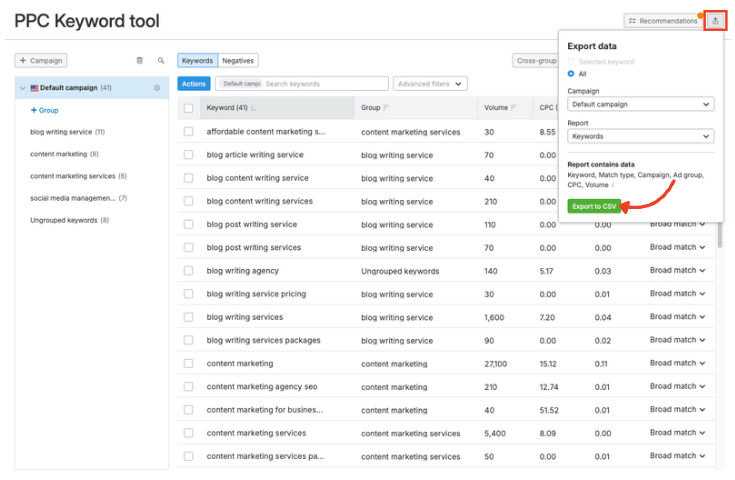Sort by the Keyword column sort icon
Viewport: 735px width, 480px height.
[x=254, y=108]
